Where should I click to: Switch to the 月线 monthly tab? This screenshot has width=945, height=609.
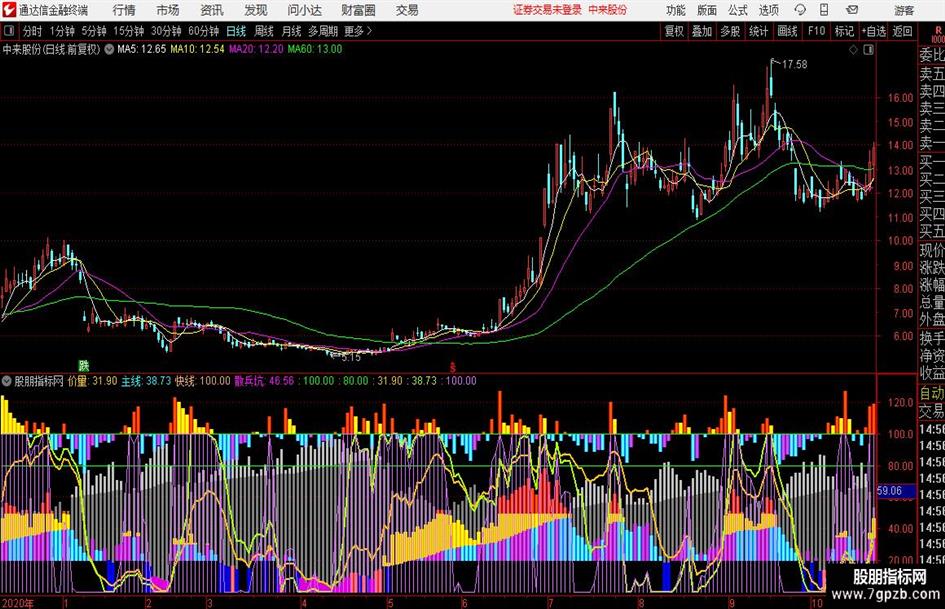click(292, 31)
